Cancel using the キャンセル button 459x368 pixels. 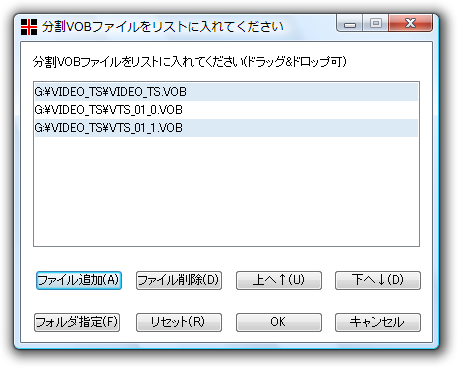tap(378, 322)
